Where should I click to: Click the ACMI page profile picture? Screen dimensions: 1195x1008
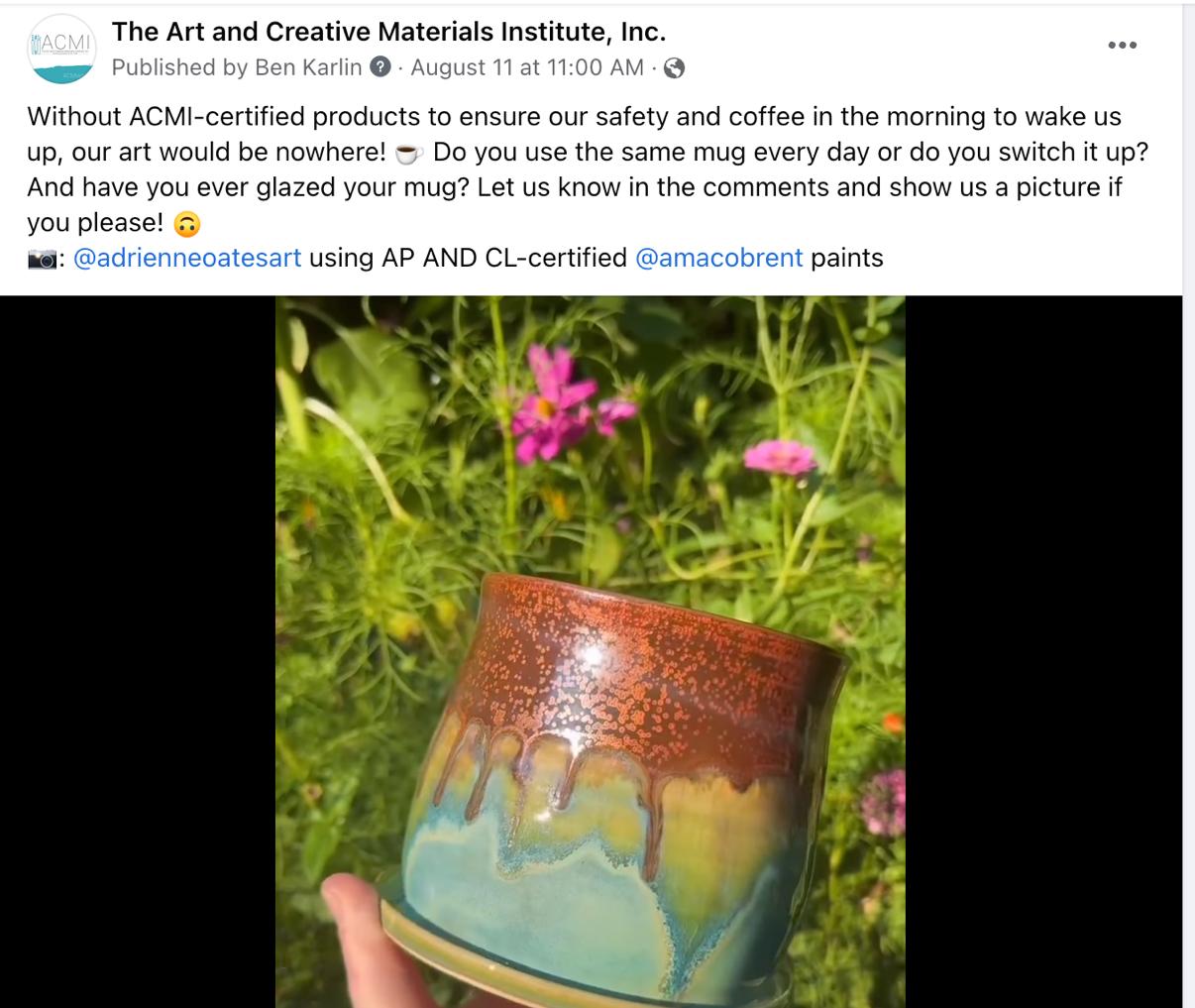pyautogui.click(x=61, y=48)
